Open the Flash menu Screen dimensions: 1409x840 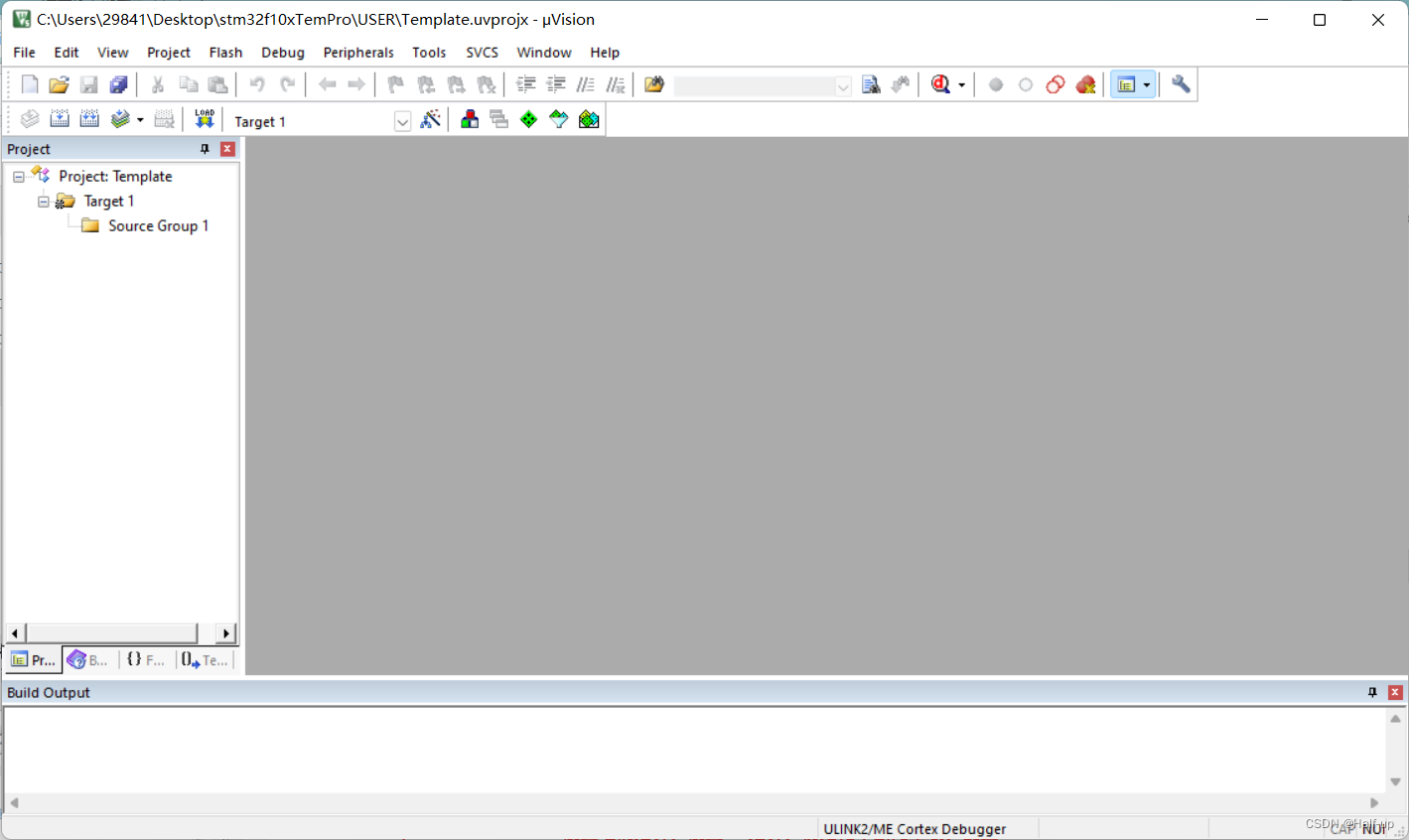[x=225, y=53]
